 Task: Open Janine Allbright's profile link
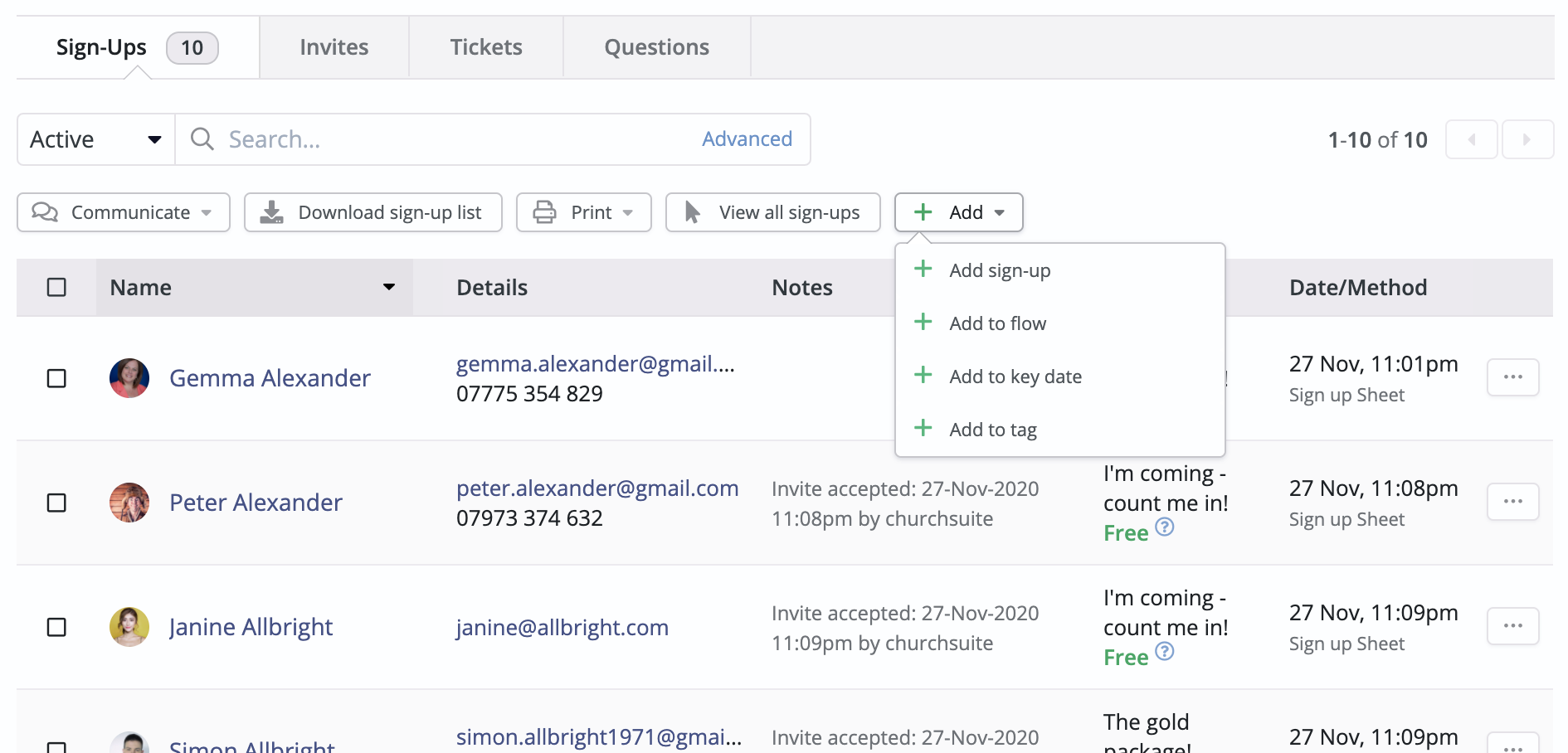251,627
